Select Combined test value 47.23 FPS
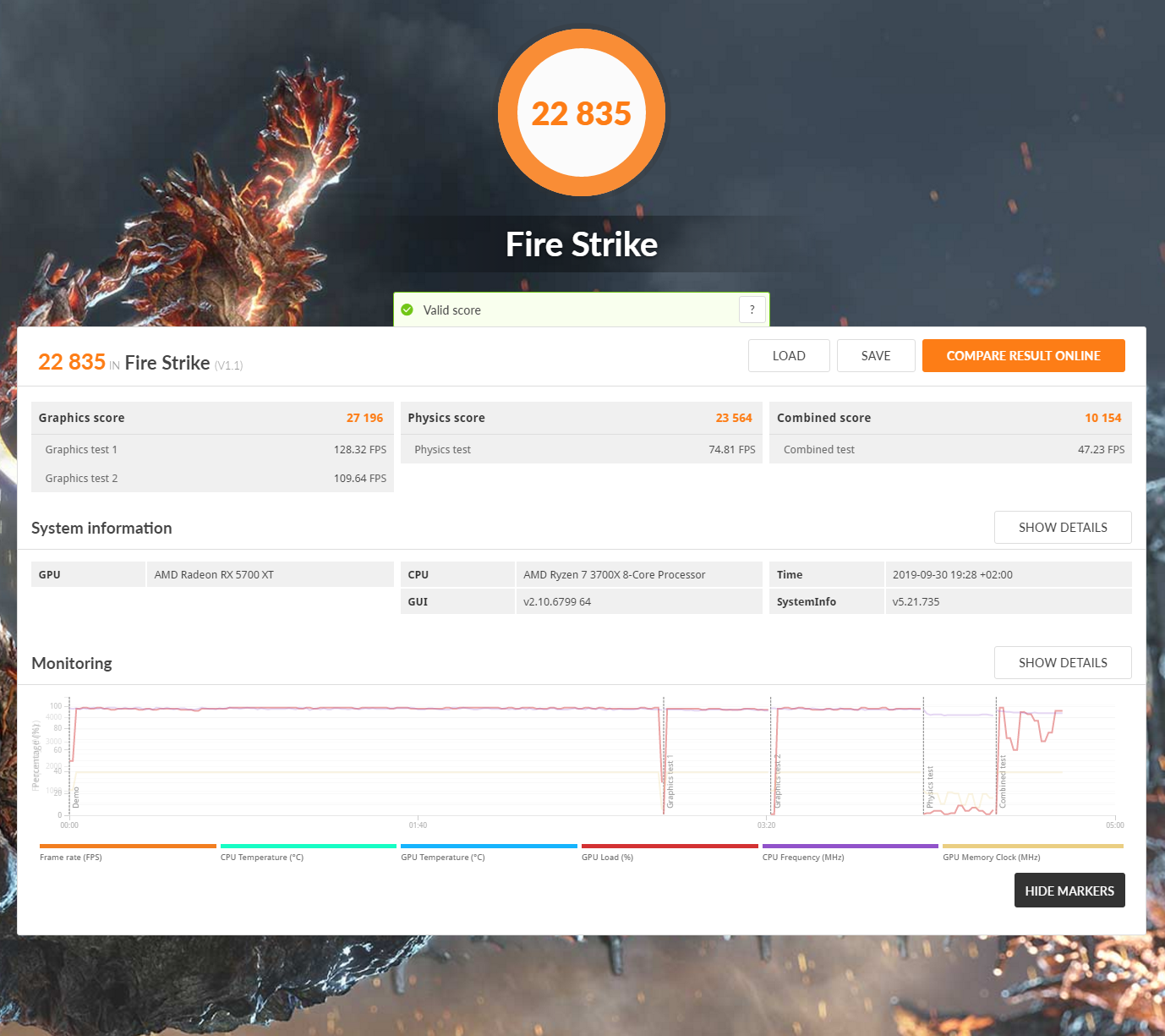 [1102, 449]
